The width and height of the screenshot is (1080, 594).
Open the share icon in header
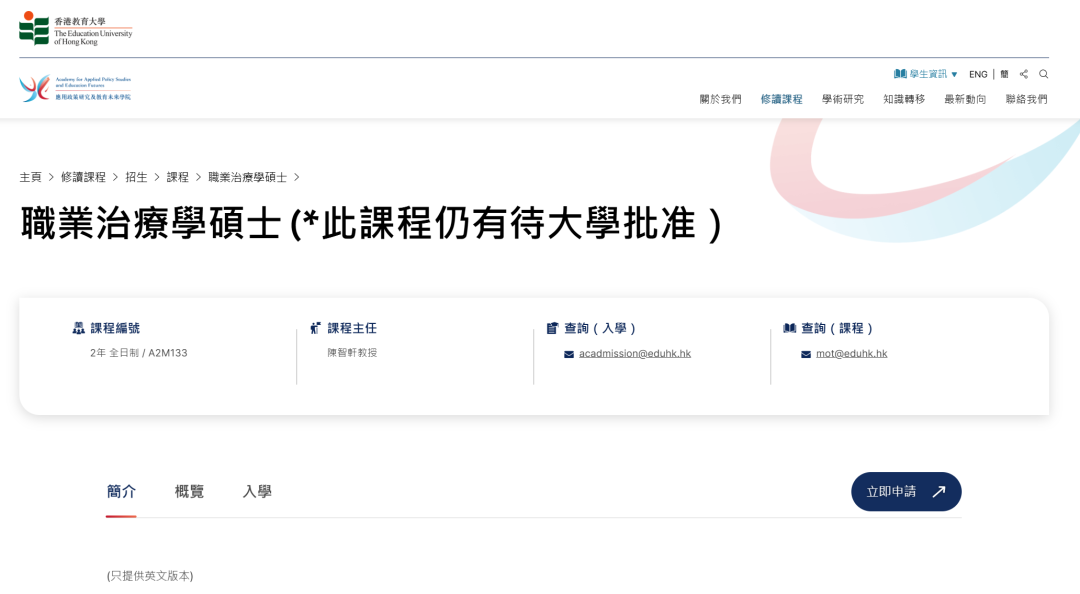pyautogui.click(x=1023, y=74)
